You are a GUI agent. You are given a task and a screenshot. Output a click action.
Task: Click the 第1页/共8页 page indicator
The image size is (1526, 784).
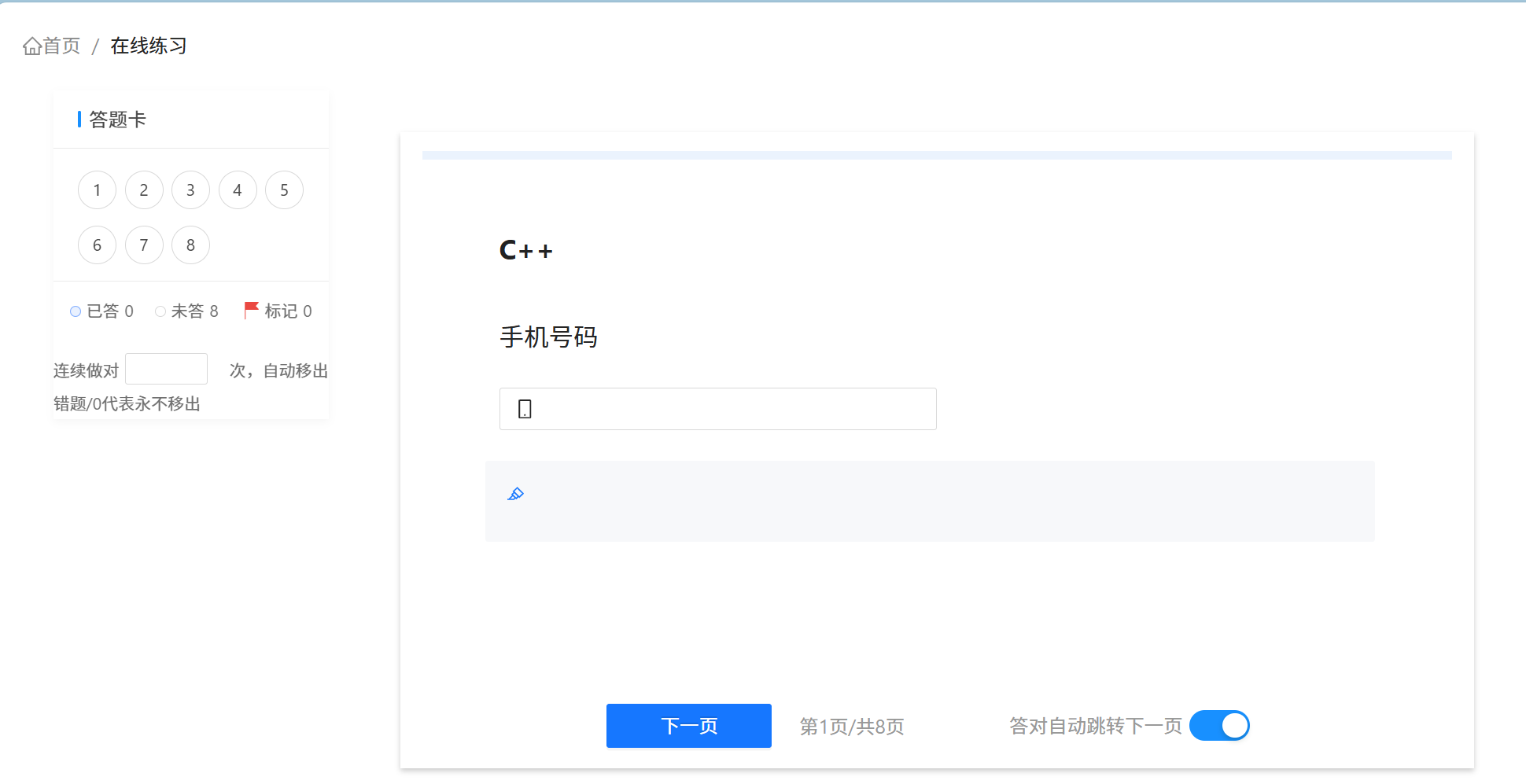[852, 727]
